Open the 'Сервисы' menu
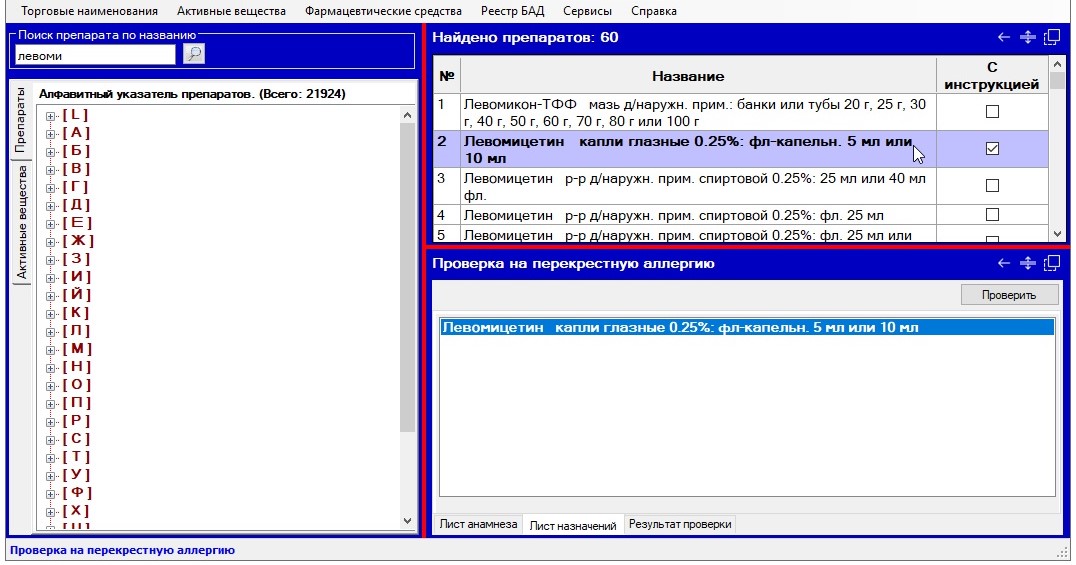This screenshot has width=1076, height=565. click(x=587, y=11)
